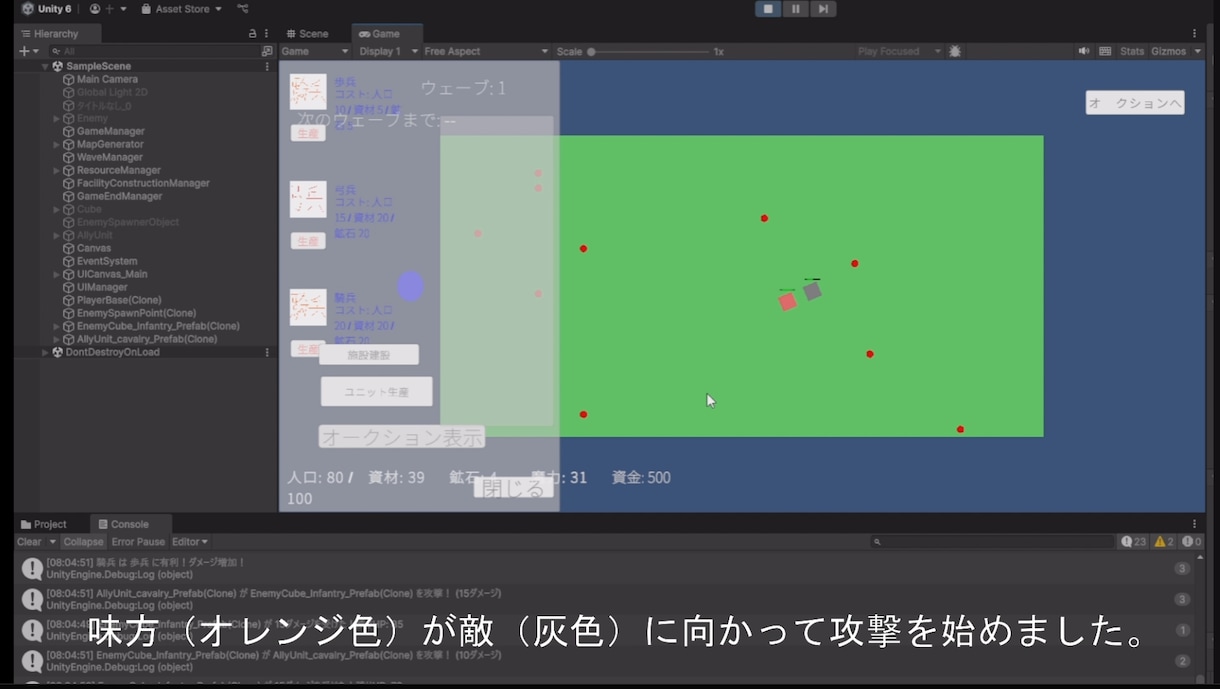Select the Global Light 2D object
The height and width of the screenshot is (689, 1220).
[x=112, y=92]
